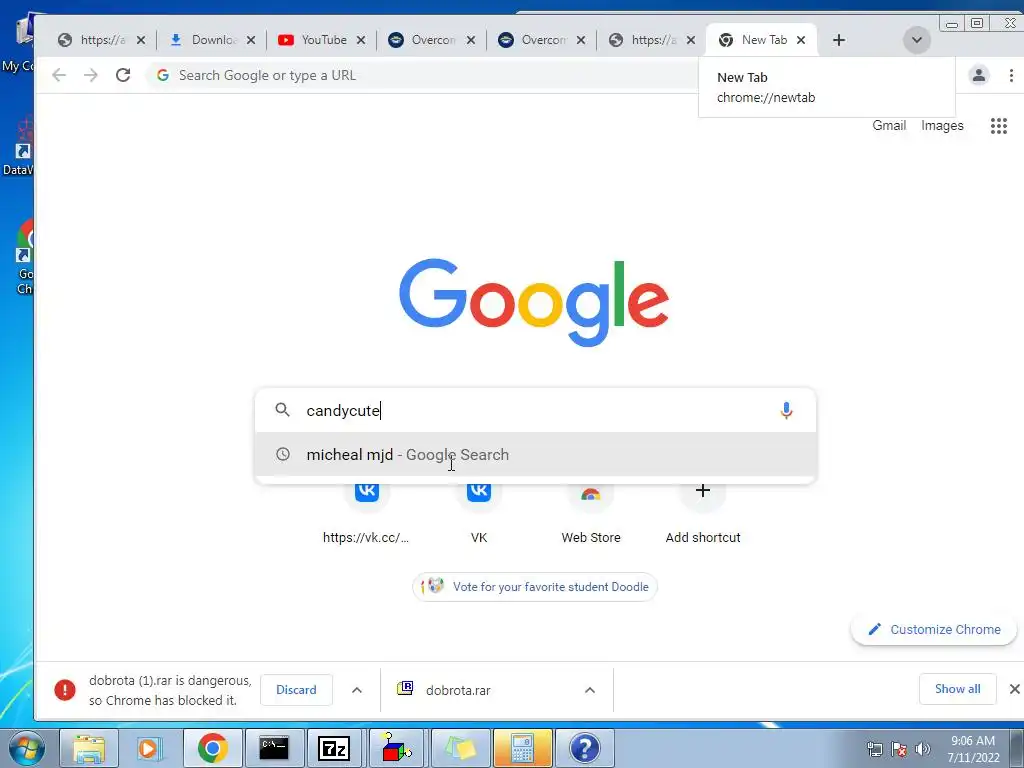Open the Chrome profile avatar icon

[x=978, y=75]
